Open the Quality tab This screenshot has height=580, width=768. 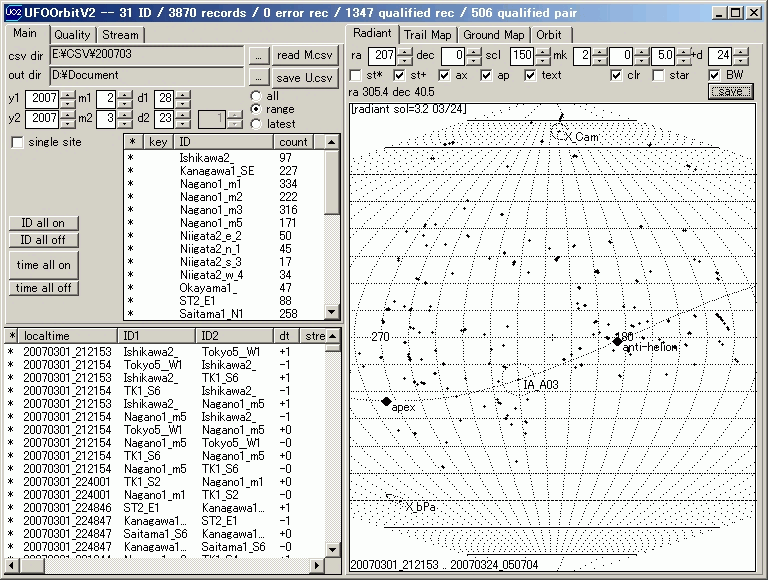tap(72, 35)
